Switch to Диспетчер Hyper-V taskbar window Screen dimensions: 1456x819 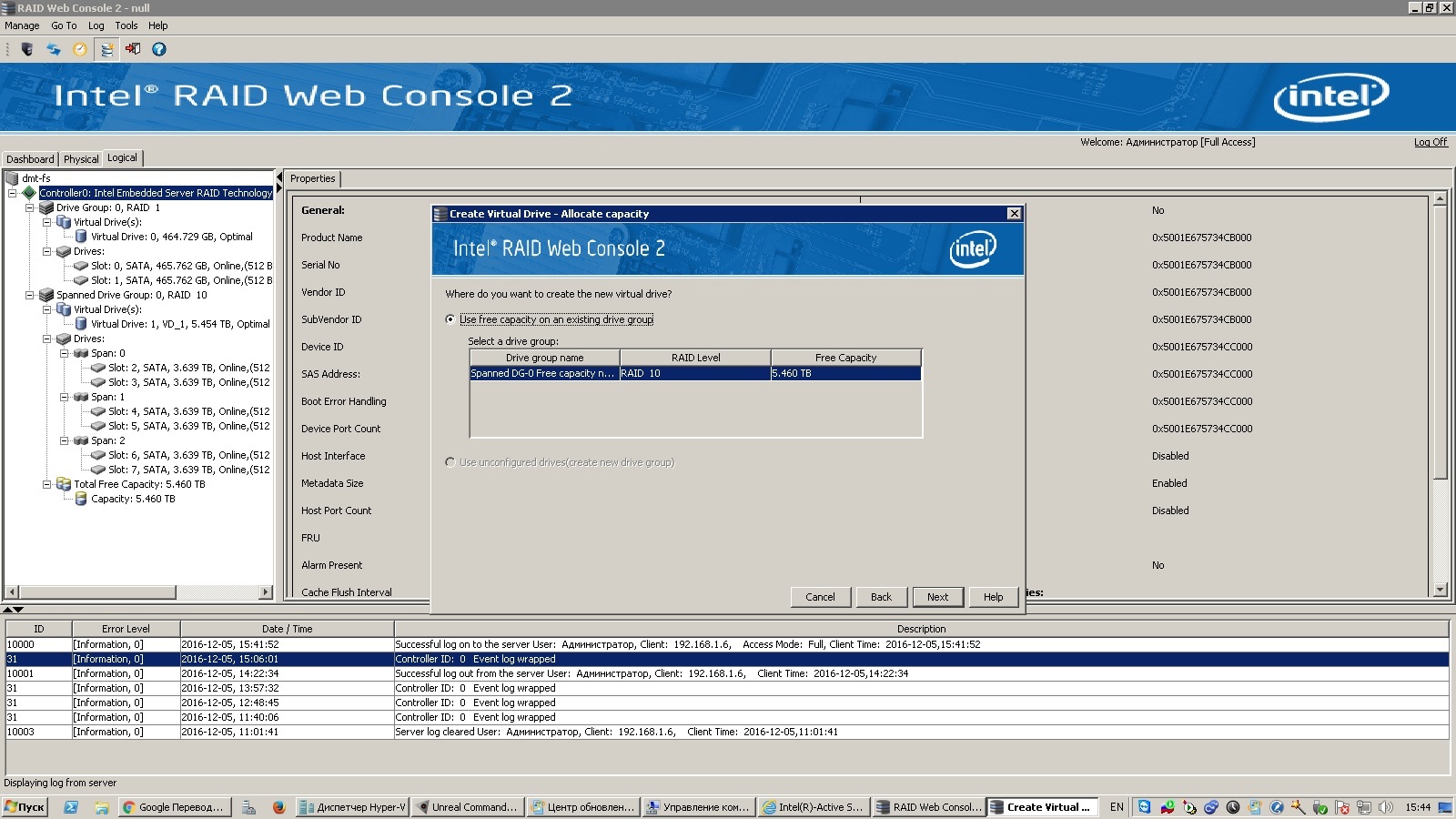351,807
